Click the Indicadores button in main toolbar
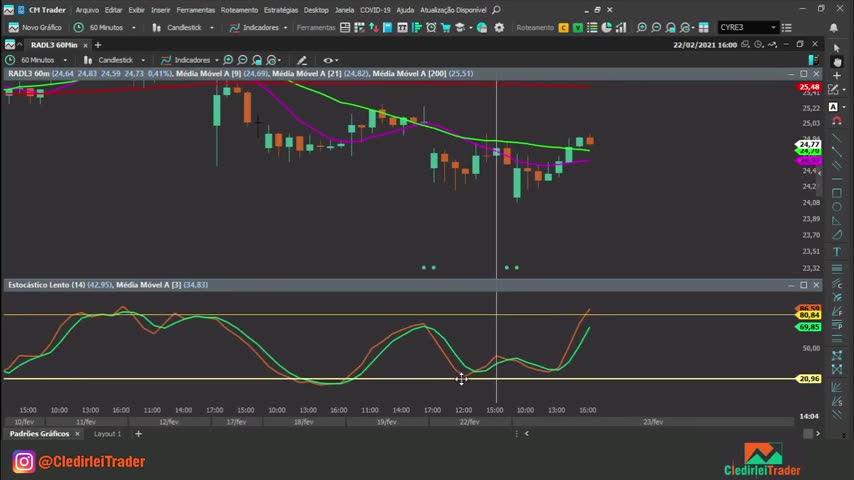 [260, 28]
